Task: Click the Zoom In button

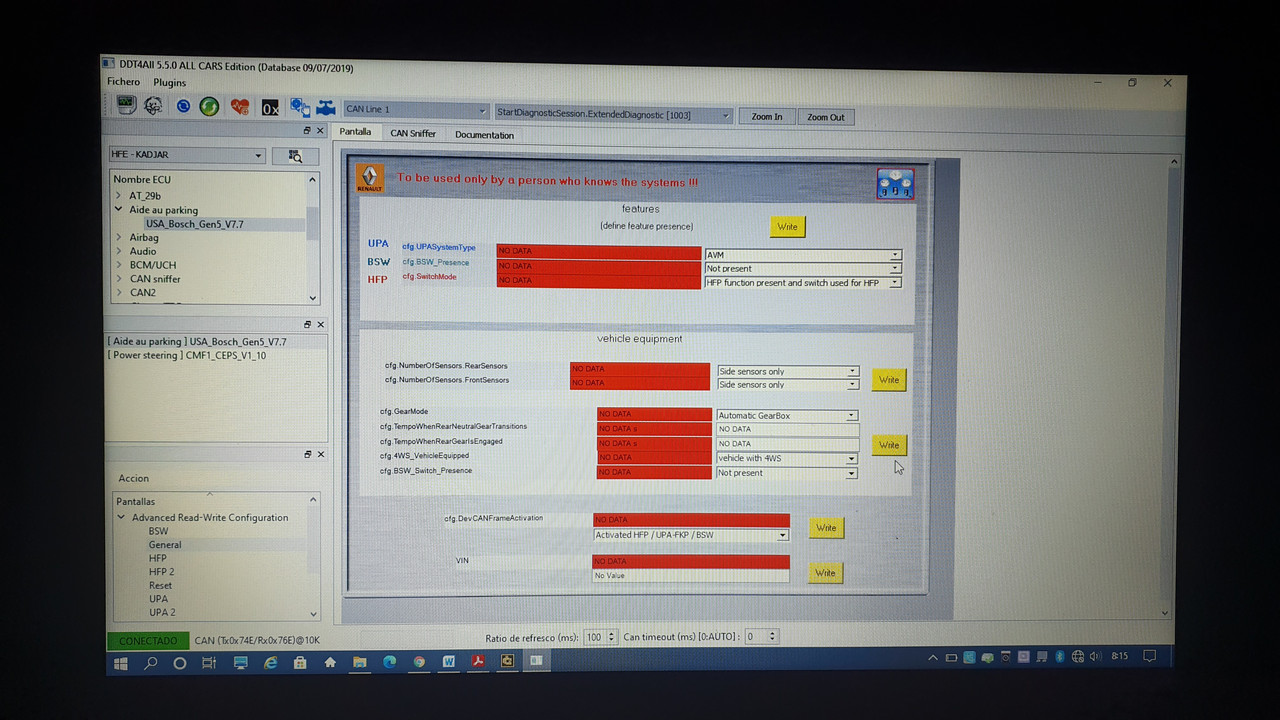Action: [x=767, y=117]
